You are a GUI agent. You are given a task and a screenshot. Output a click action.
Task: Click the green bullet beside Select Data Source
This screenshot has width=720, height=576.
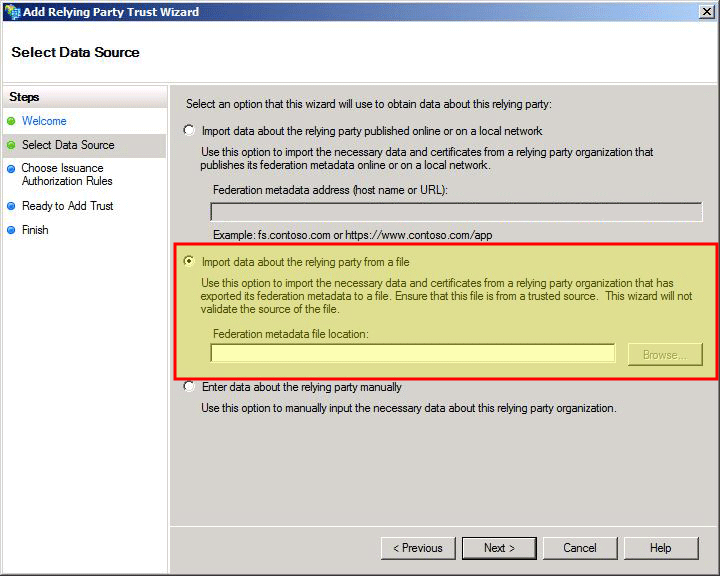click(x=11, y=145)
